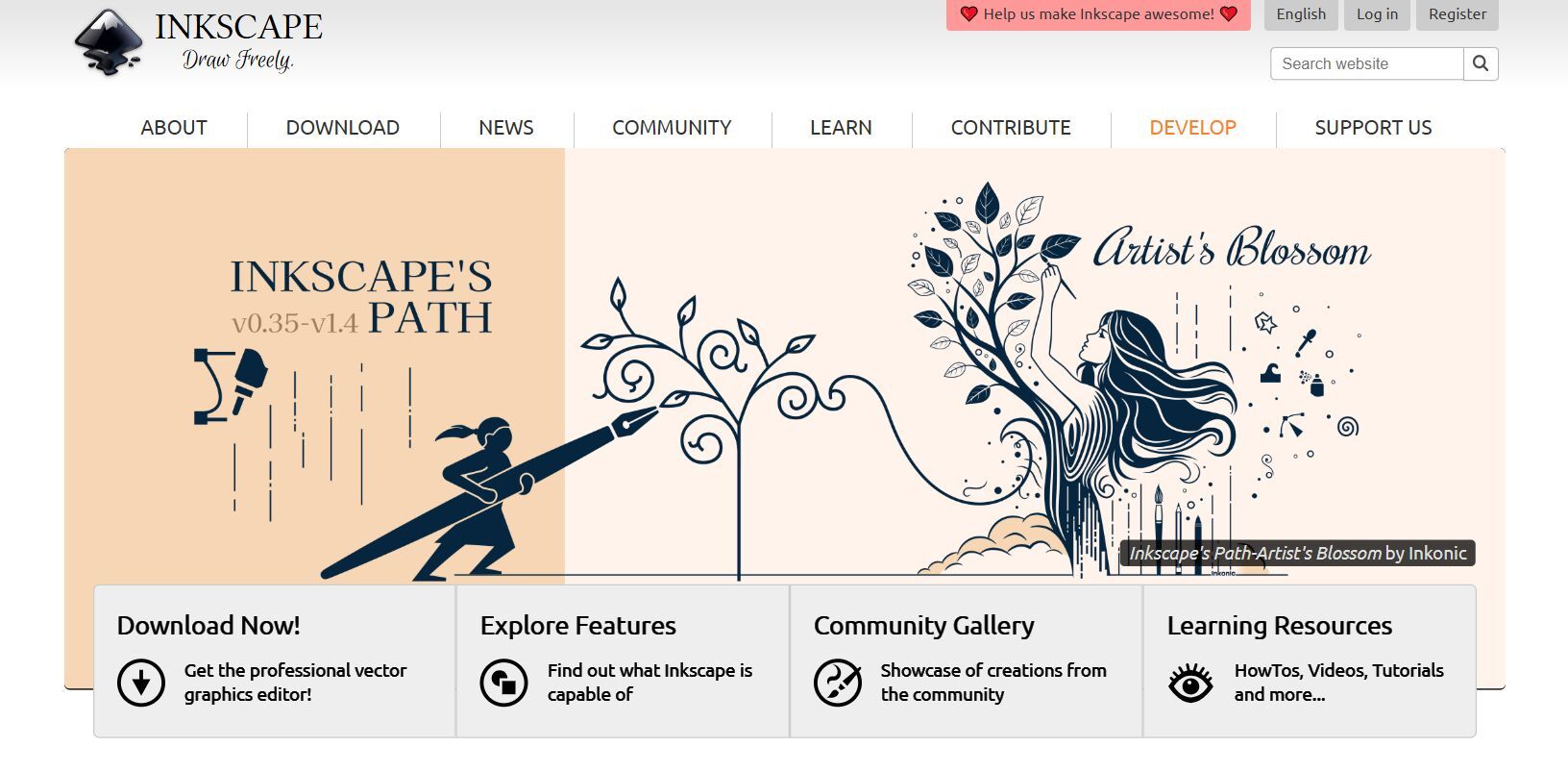Click the magnifier search button
Screen dimensions: 1568x771
pos(1481,63)
